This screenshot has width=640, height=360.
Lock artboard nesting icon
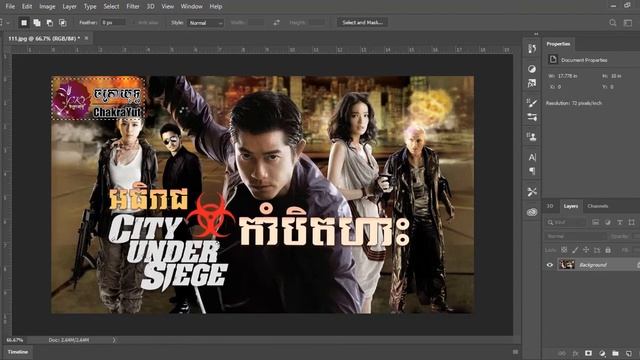tap(597, 249)
